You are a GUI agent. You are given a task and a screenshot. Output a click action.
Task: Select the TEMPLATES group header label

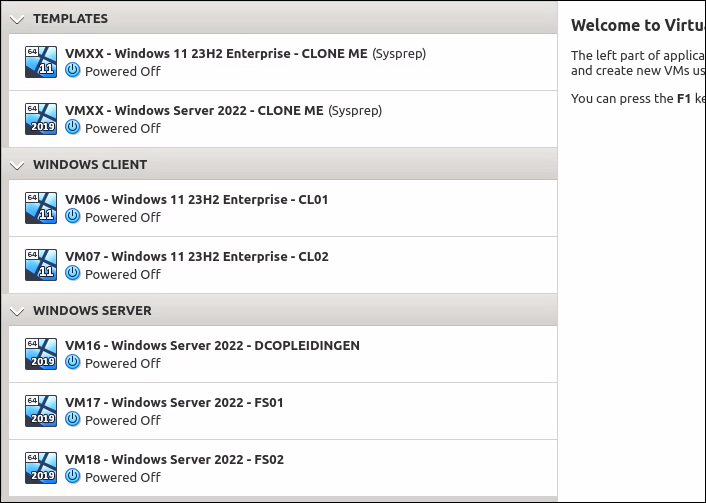[x=70, y=18]
